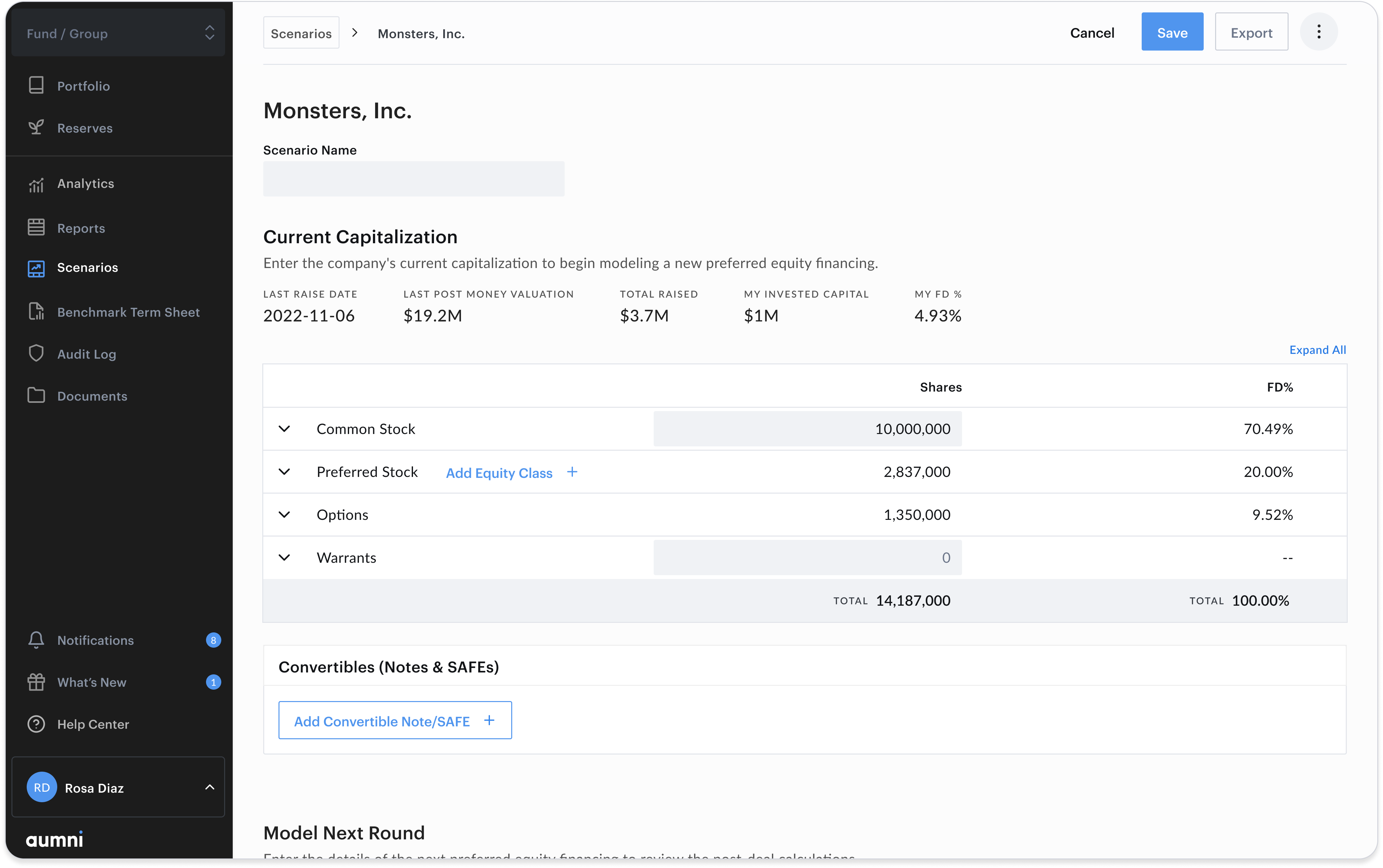1383x868 pixels.
Task: Focus the Scenario Name input field
Action: tap(414, 179)
